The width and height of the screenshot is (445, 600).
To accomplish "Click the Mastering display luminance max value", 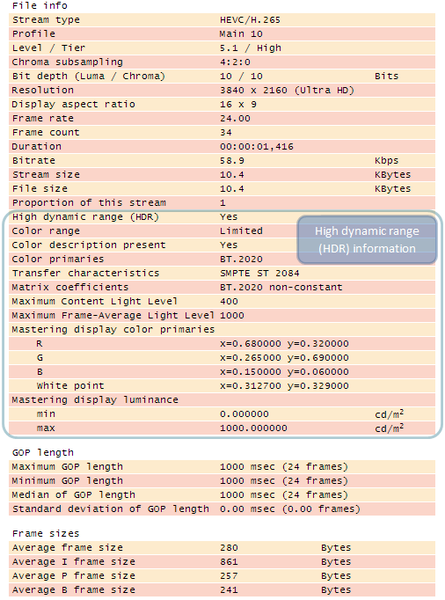I will coord(253,428).
